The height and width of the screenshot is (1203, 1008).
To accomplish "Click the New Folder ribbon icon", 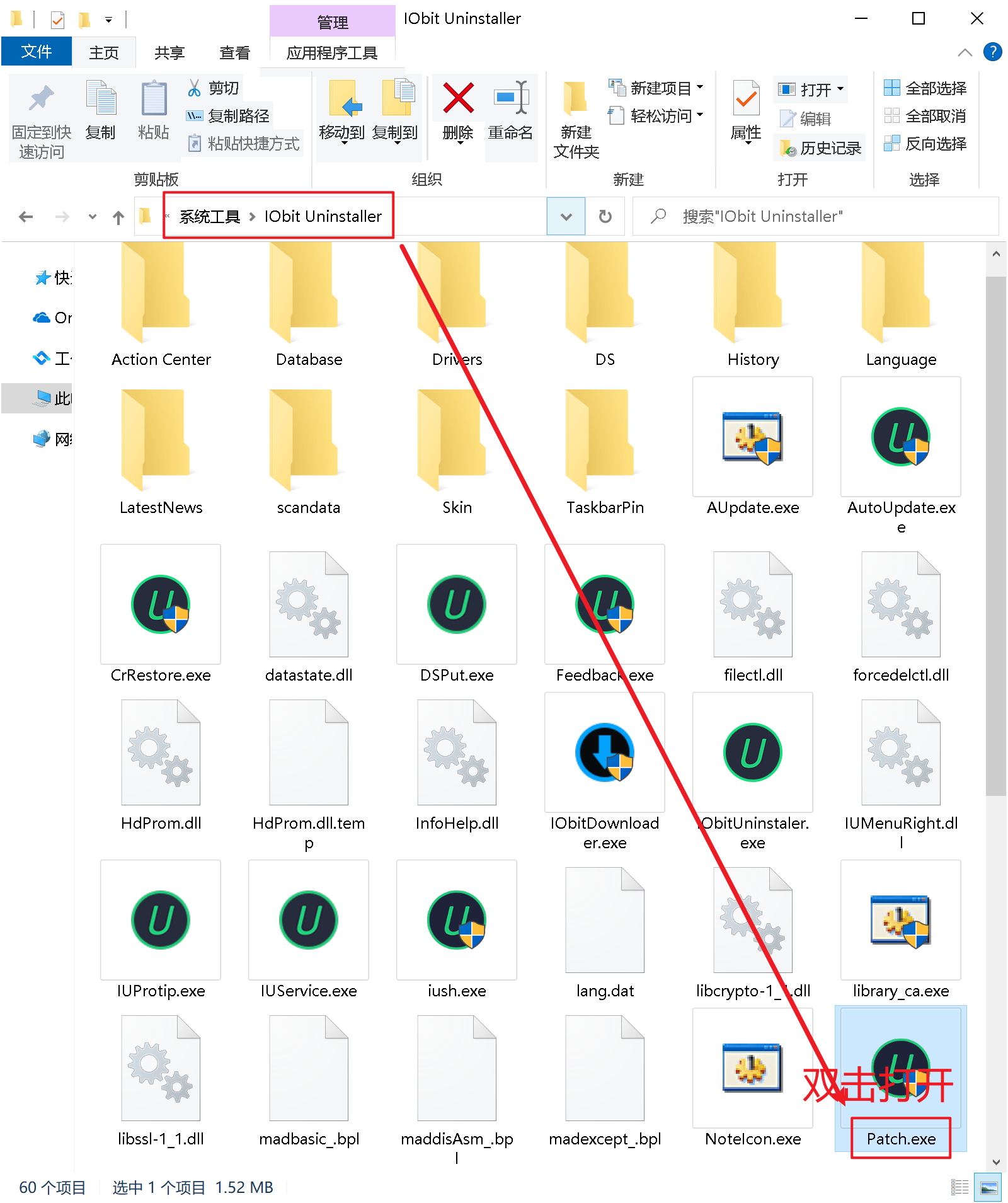I will [576, 99].
